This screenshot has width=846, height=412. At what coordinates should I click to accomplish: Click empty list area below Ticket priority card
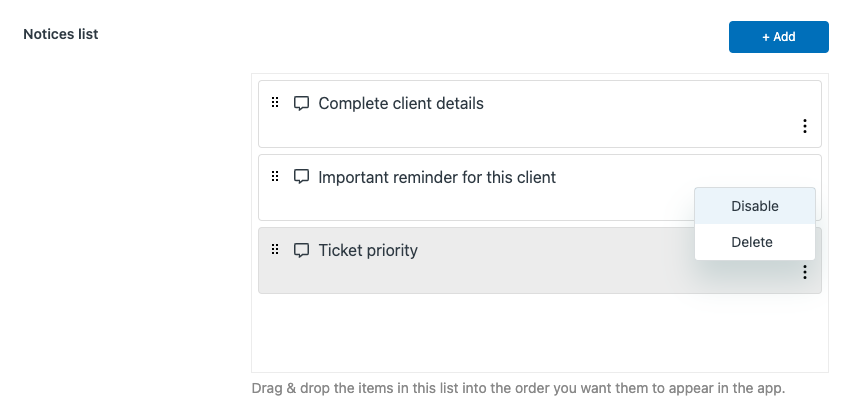coord(540,332)
